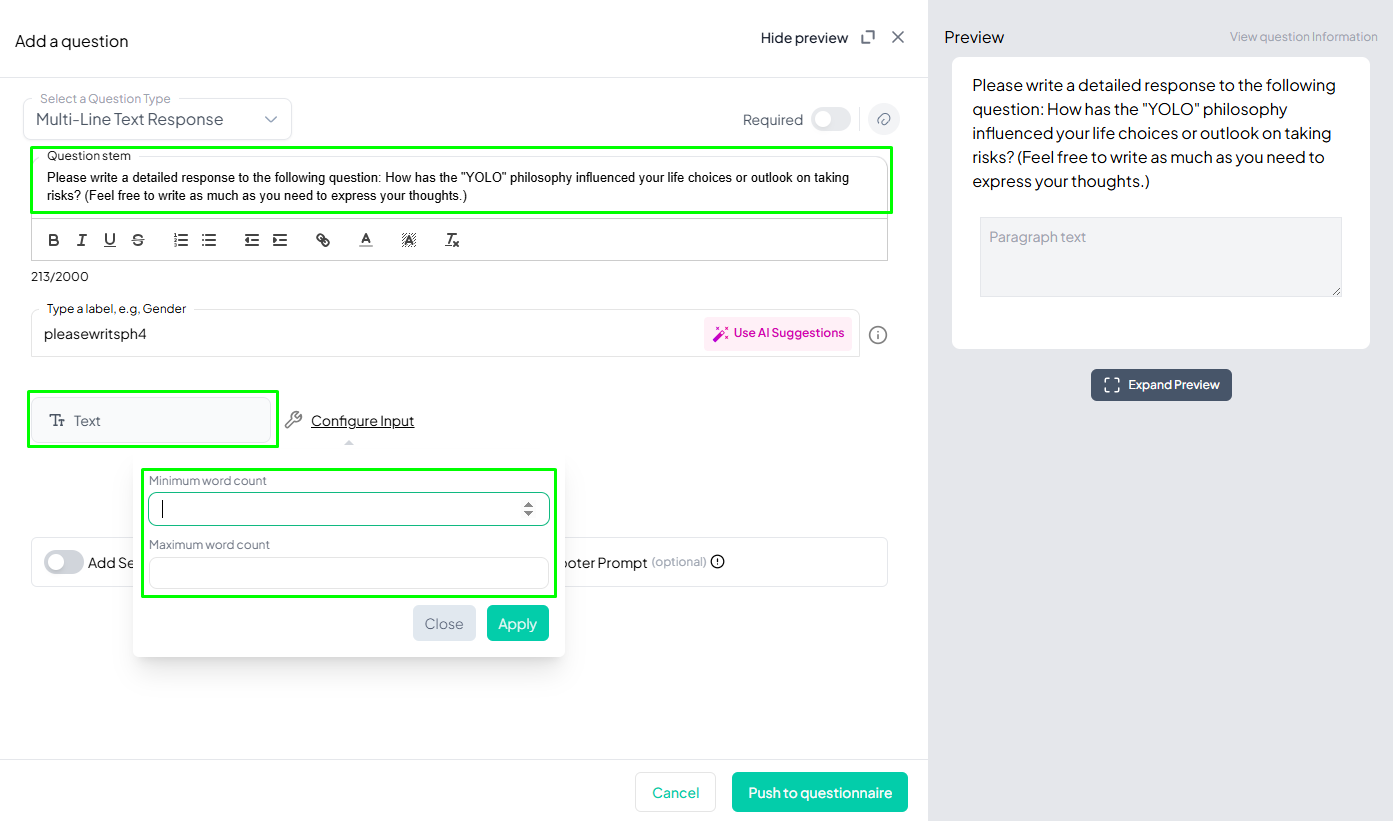Click Expand Preview button
The image size is (1393, 821).
tap(1161, 385)
